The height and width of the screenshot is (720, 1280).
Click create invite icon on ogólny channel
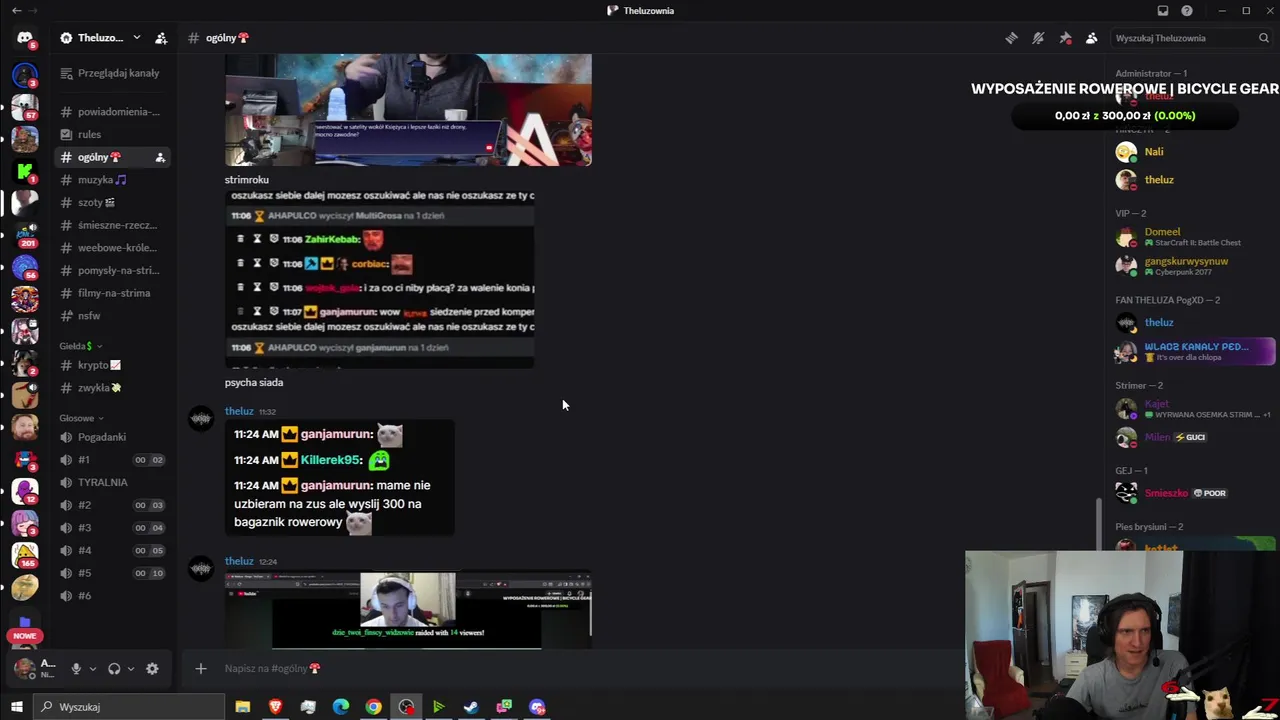click(x=160, y=157)
